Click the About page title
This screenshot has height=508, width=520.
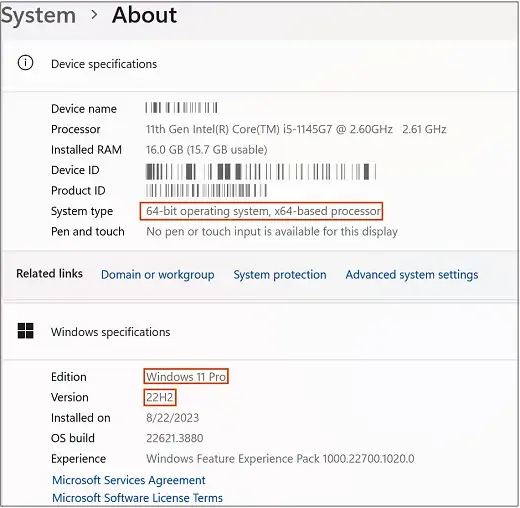(x=145, y=15)
